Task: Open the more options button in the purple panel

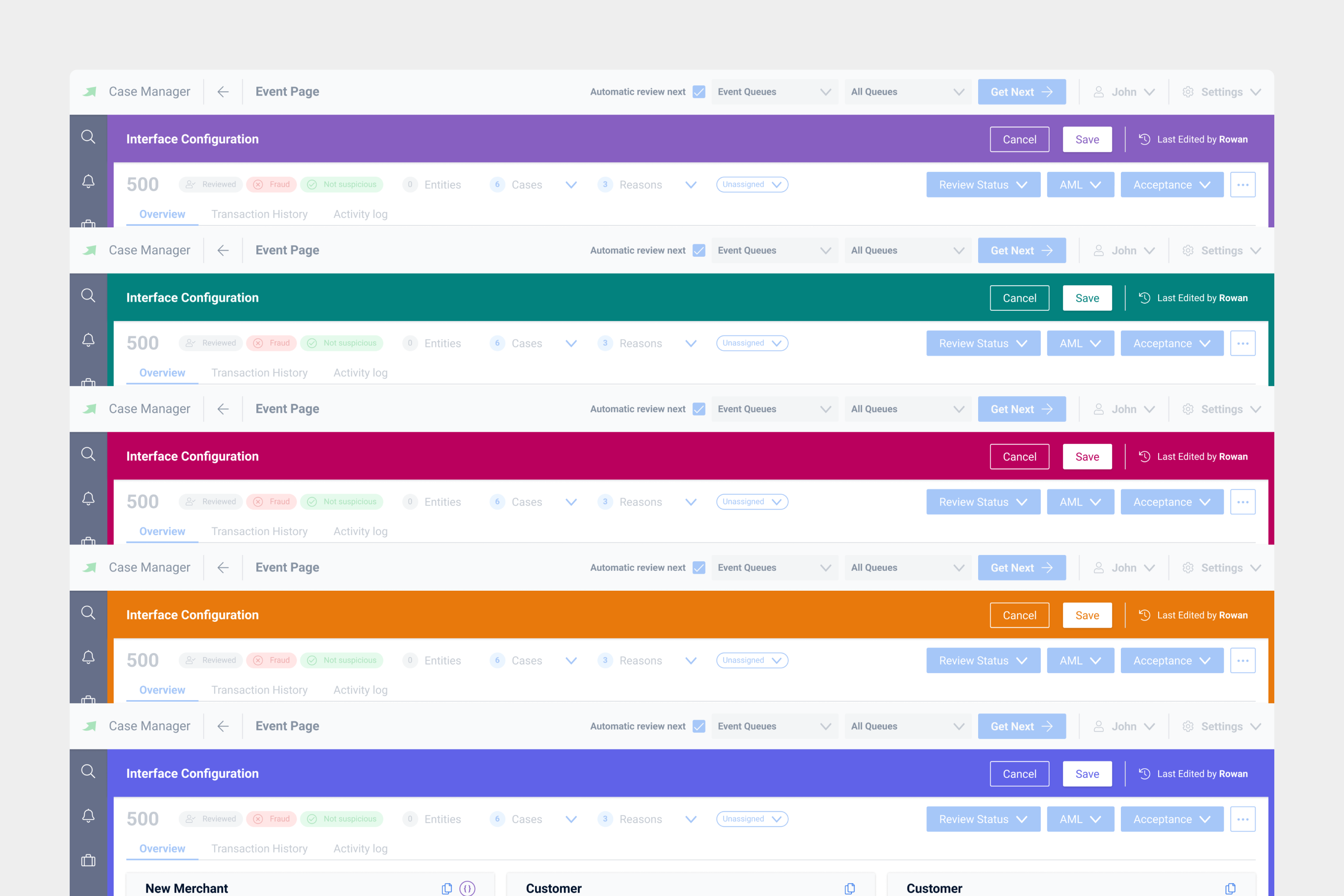Action: pyautogui.click(x=1242, y=185)
